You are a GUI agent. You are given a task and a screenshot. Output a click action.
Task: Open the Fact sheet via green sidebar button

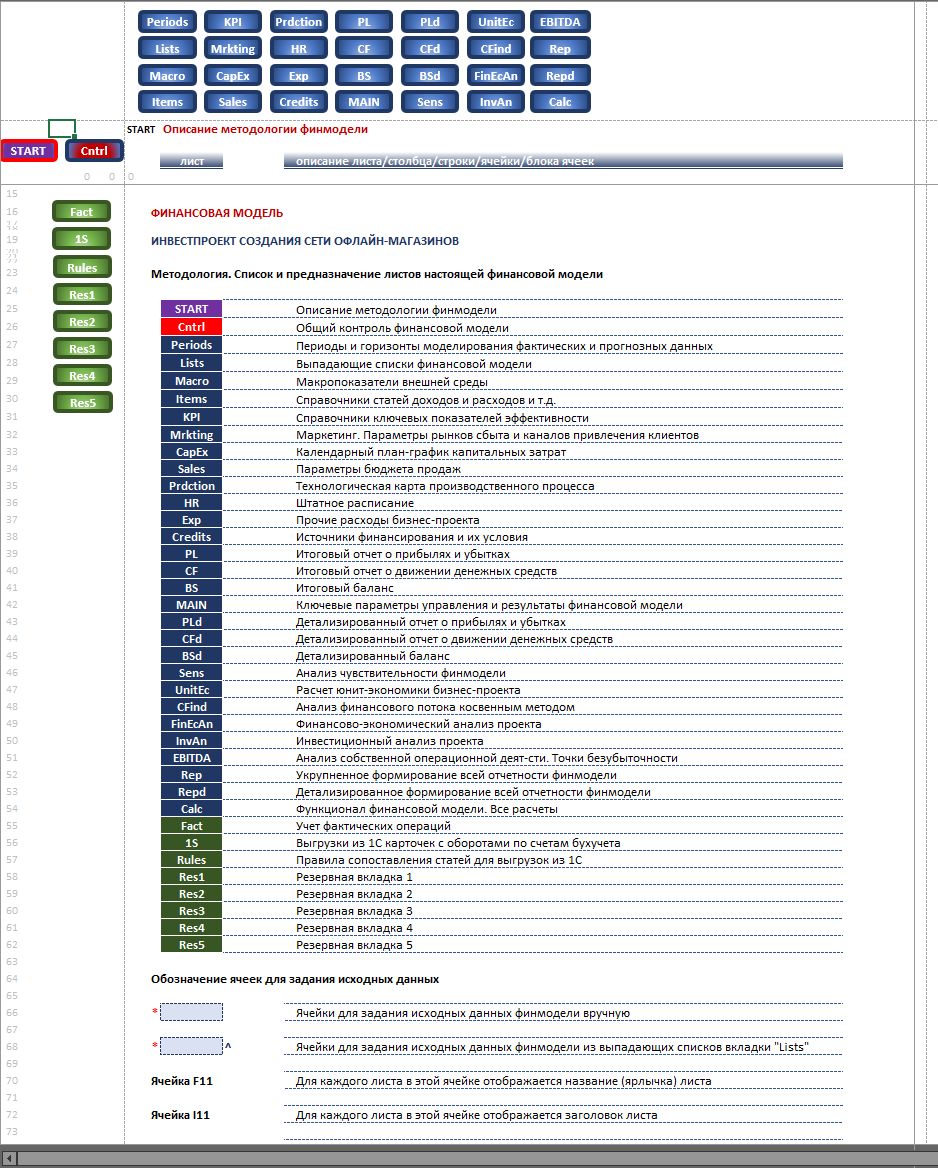tap(82, 212)
